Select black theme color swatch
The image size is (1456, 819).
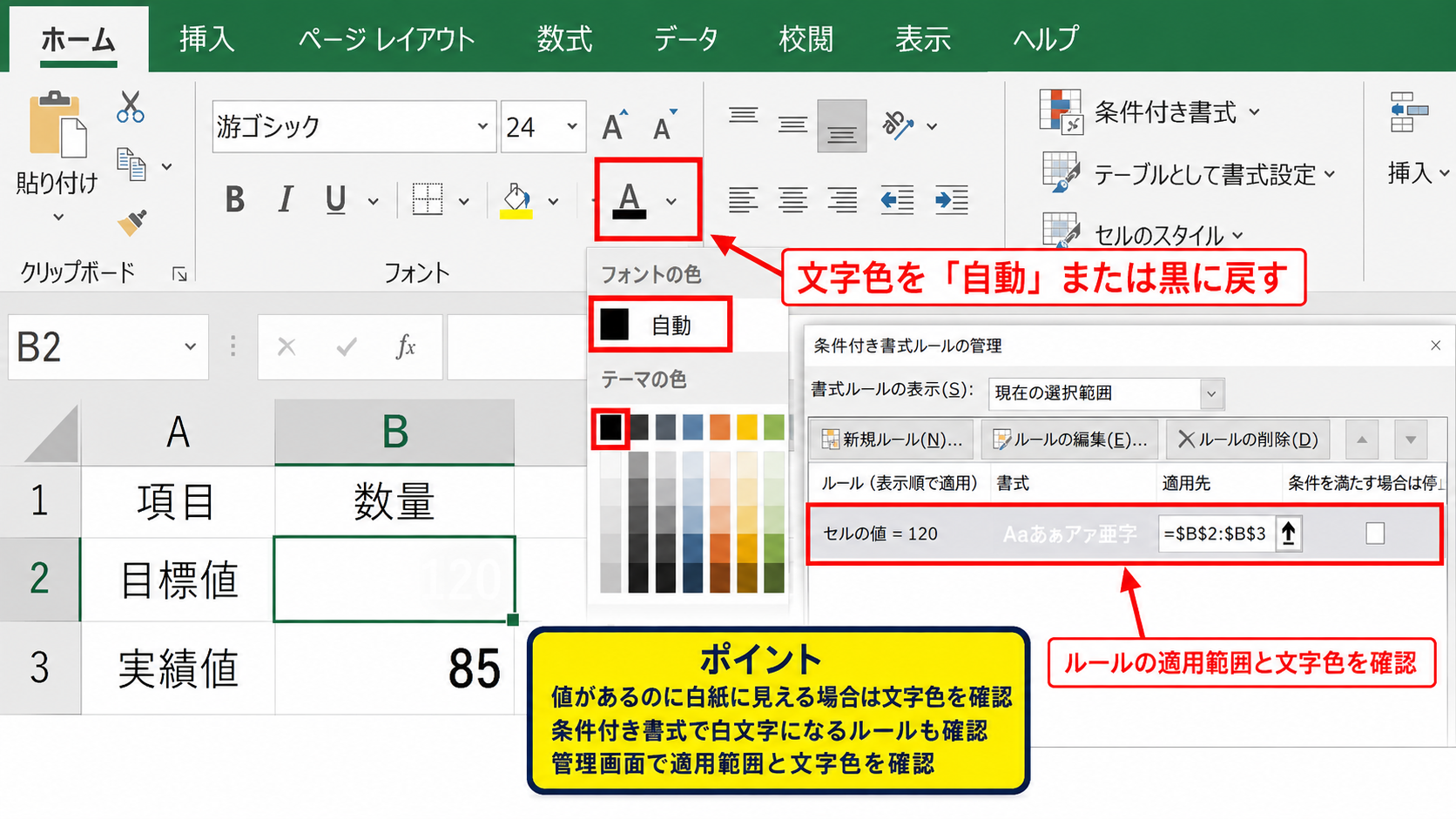click(610, 426)
